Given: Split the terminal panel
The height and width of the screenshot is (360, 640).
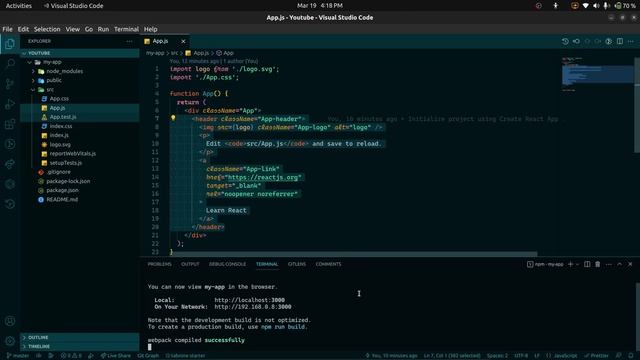Looking at the screenshot, I should pos(587,264).
